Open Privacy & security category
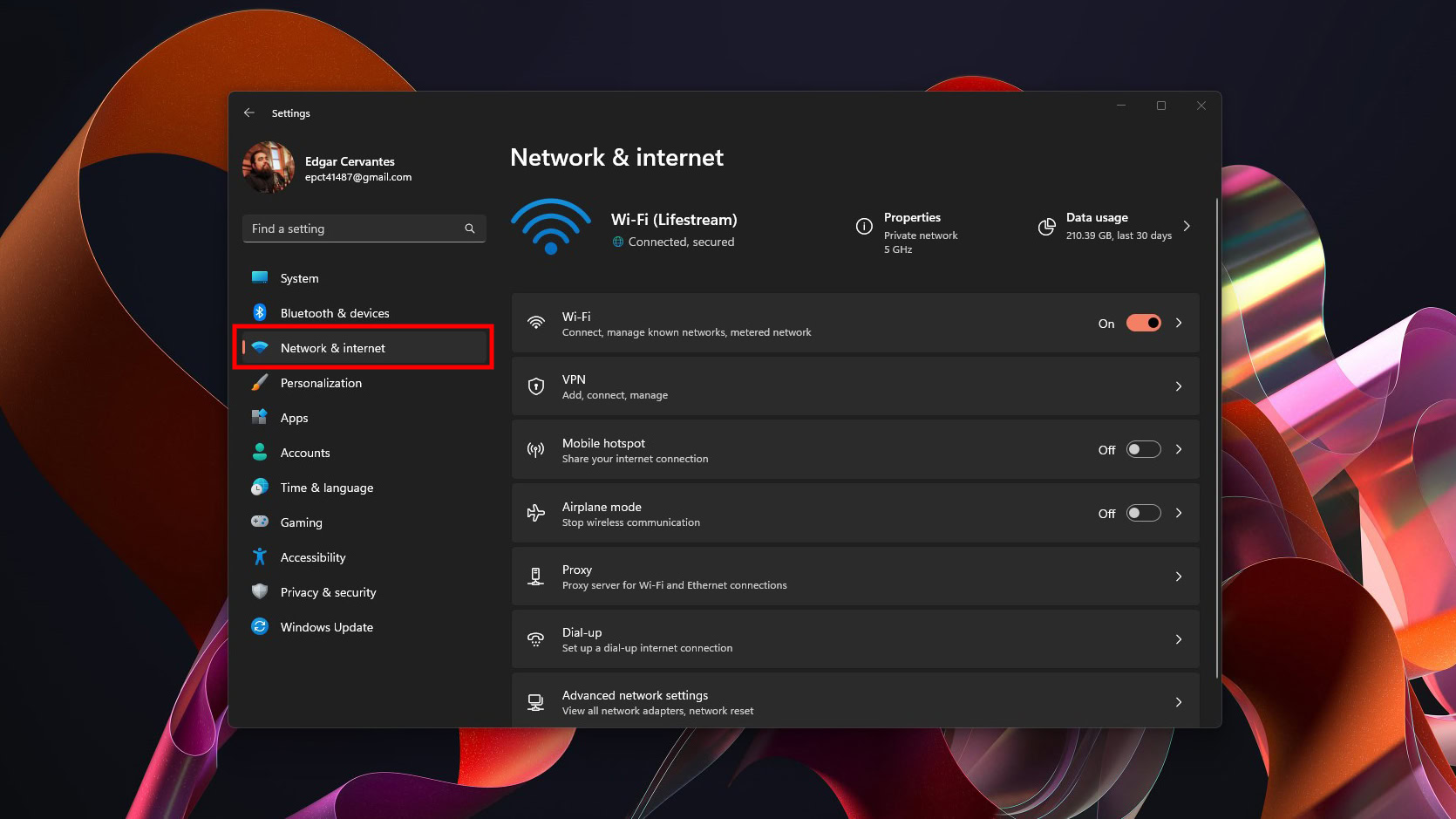This screenshot has width=1456, height=819. (364, 592)
